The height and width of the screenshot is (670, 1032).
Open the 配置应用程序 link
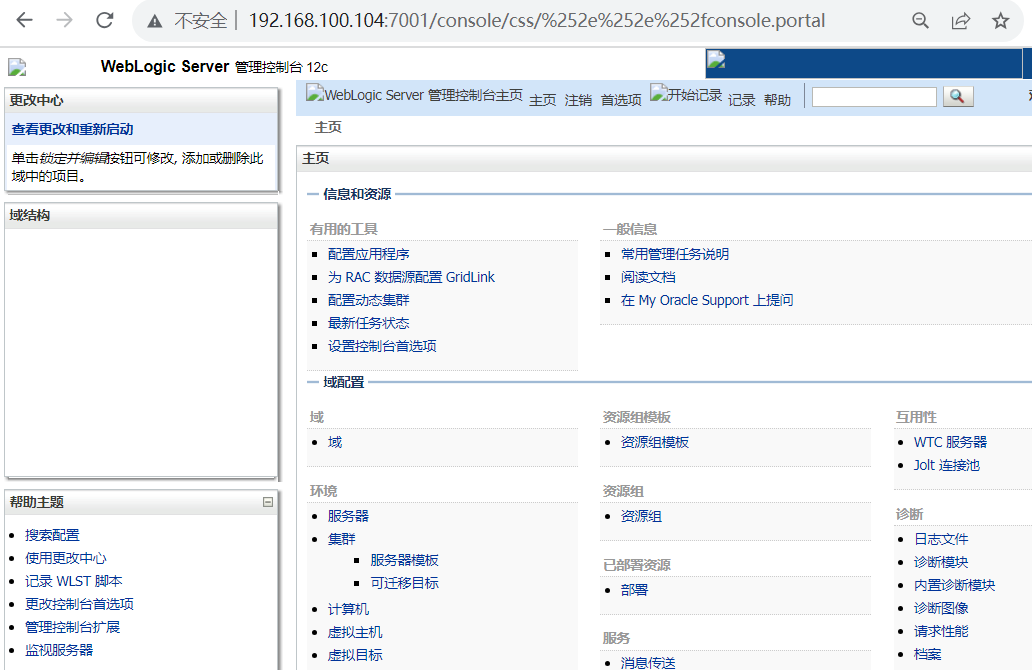pos(368,254)
